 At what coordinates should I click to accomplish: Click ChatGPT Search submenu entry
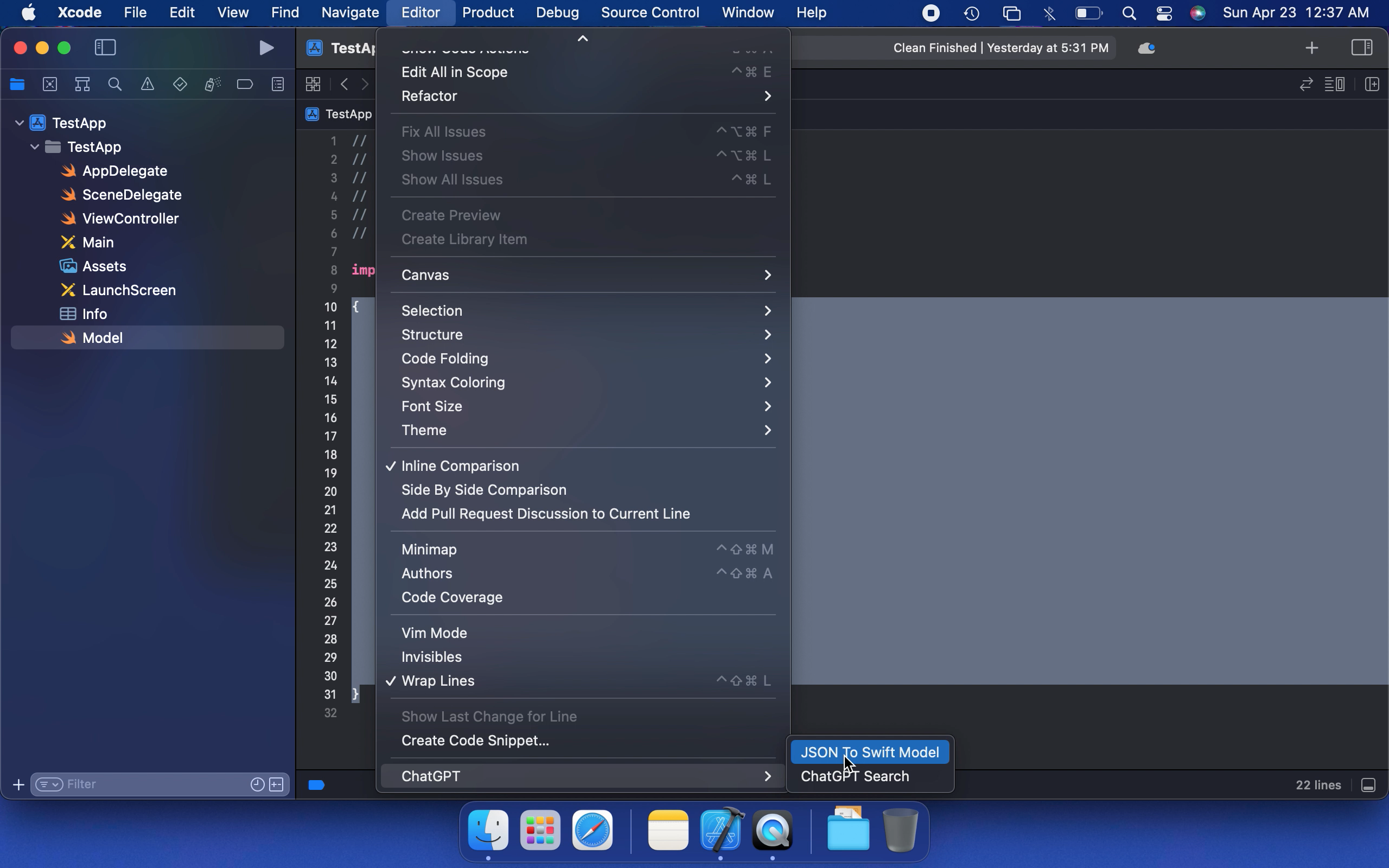(854, 776)
